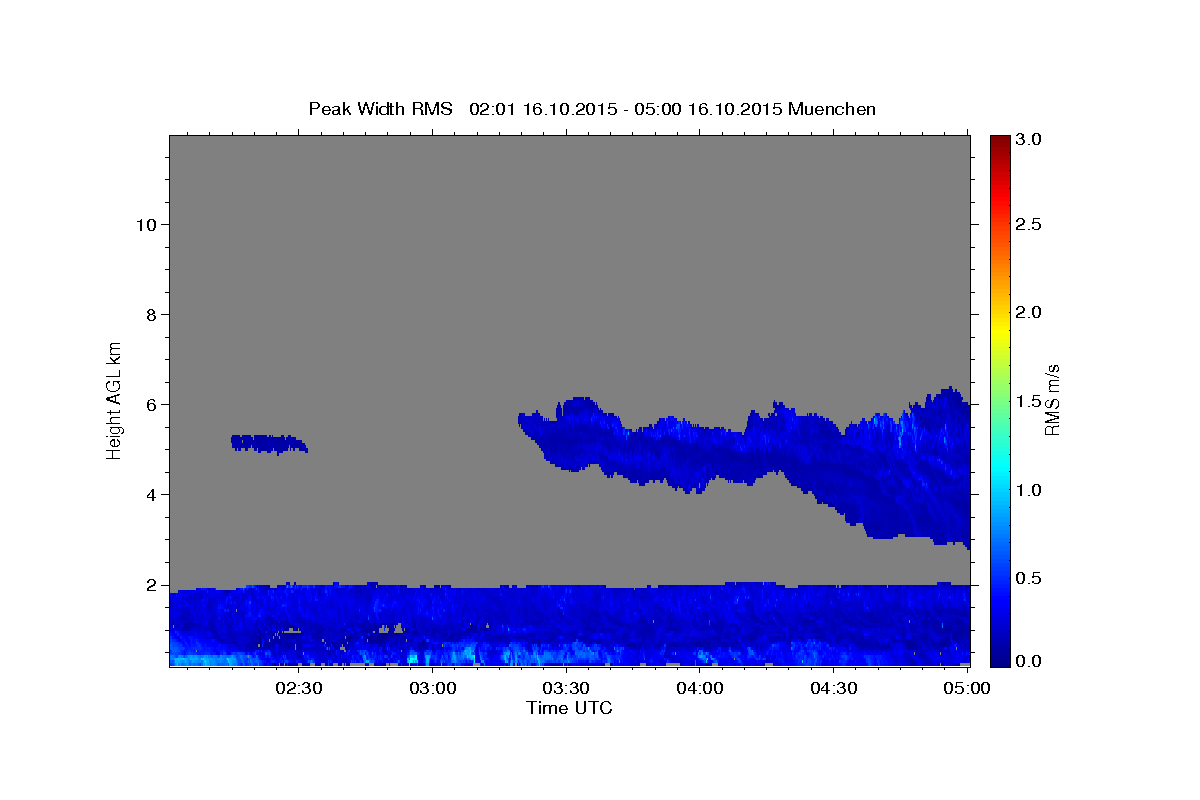Click the 03:00 time tick label
Viewport: 1200px width, 800px height.
click(x=433, y=688)
